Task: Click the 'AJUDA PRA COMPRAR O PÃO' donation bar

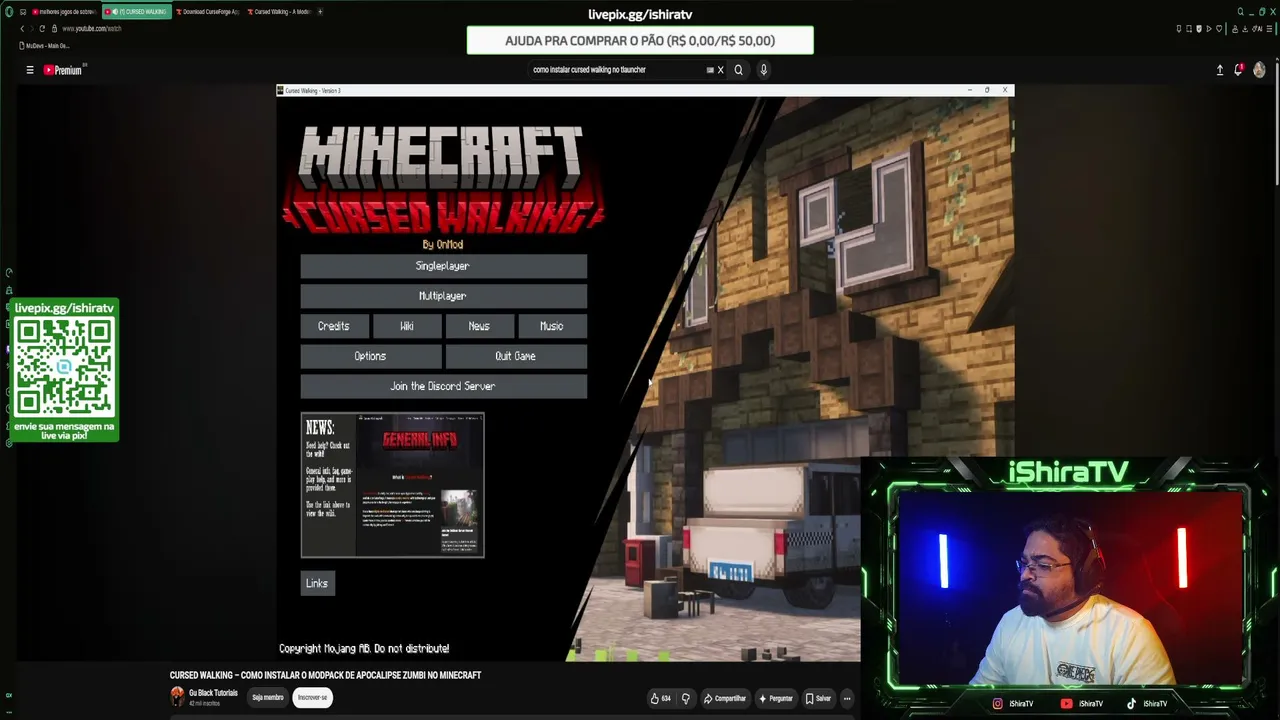Action: pyautogui.click(x=640, y=41)
